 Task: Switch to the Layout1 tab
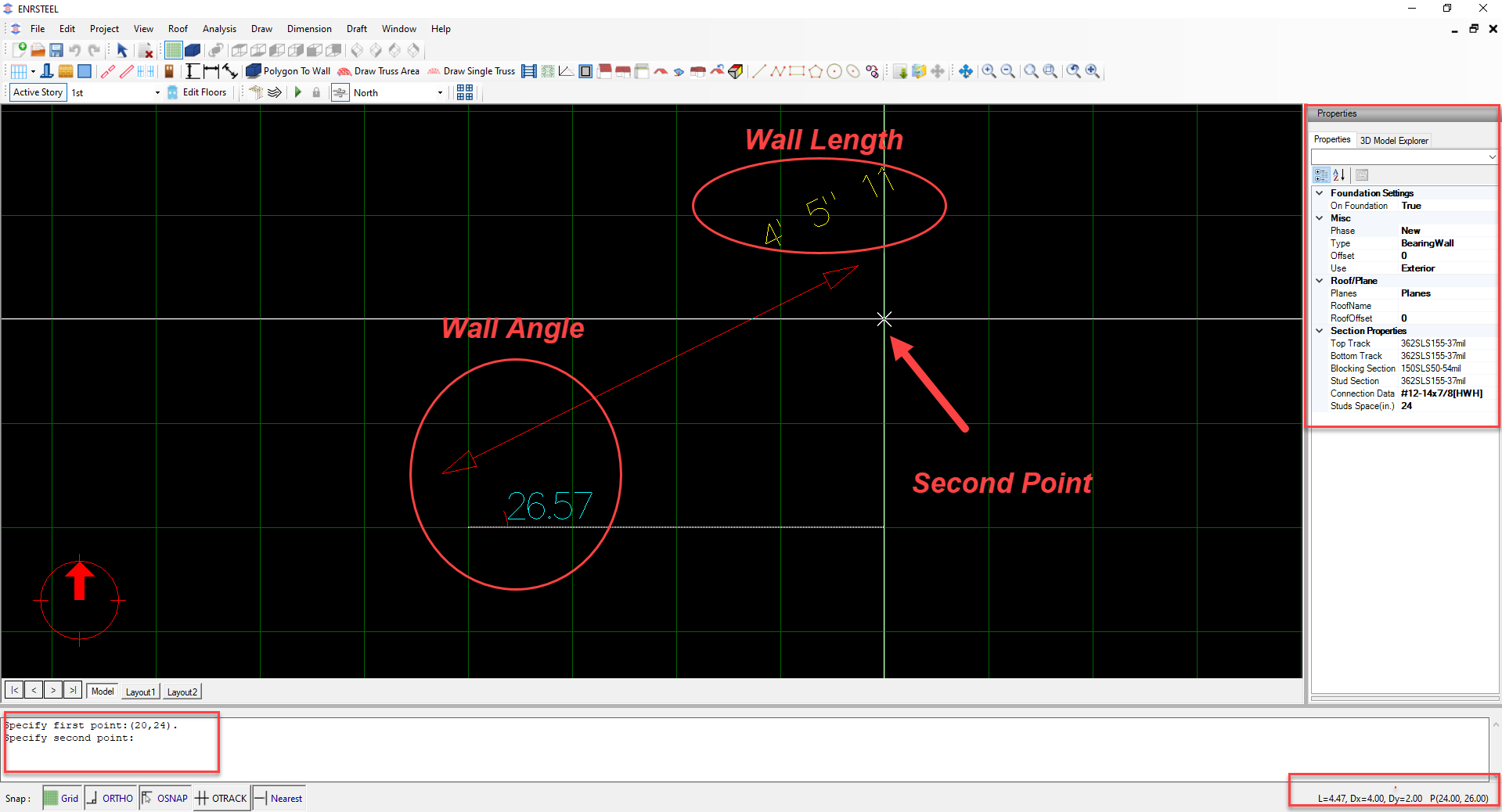tap(141, 692)
